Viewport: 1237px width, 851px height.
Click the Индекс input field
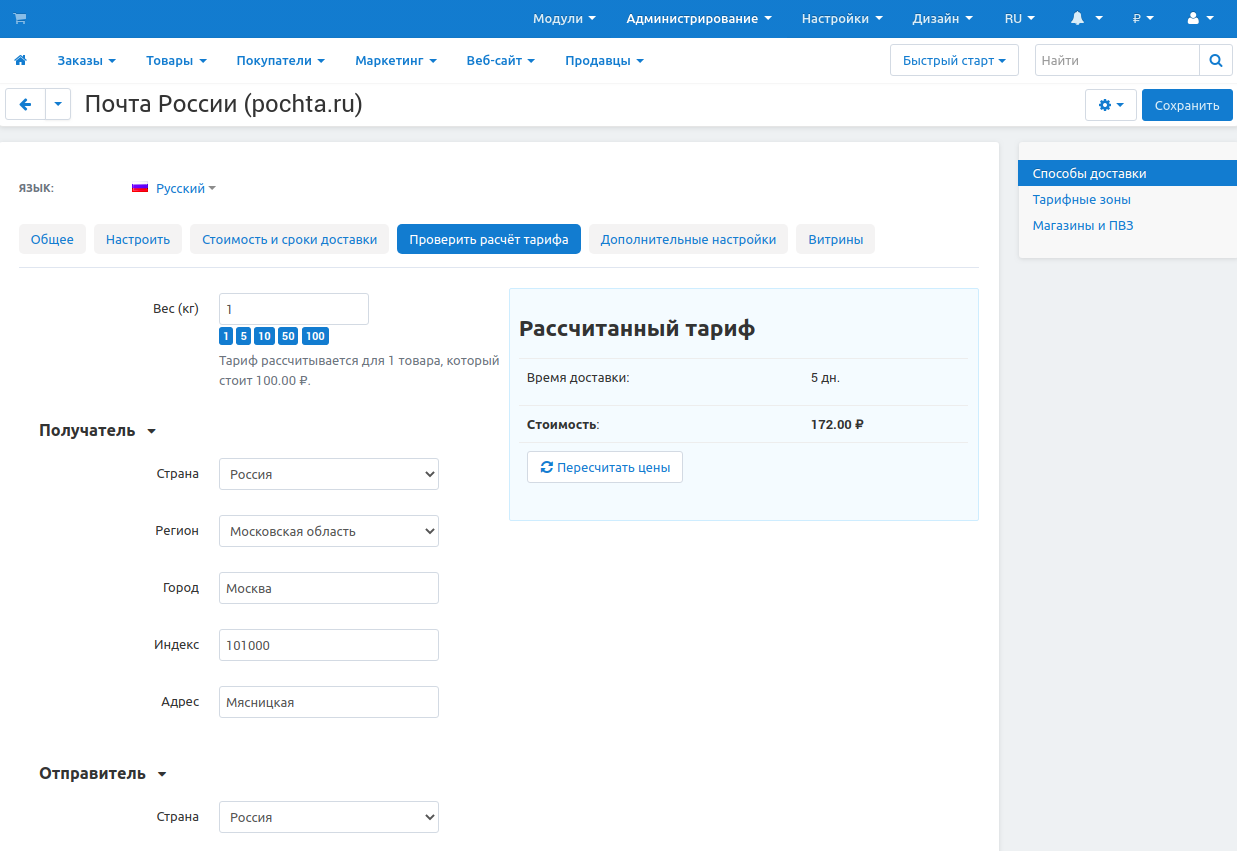pos(328,645)
